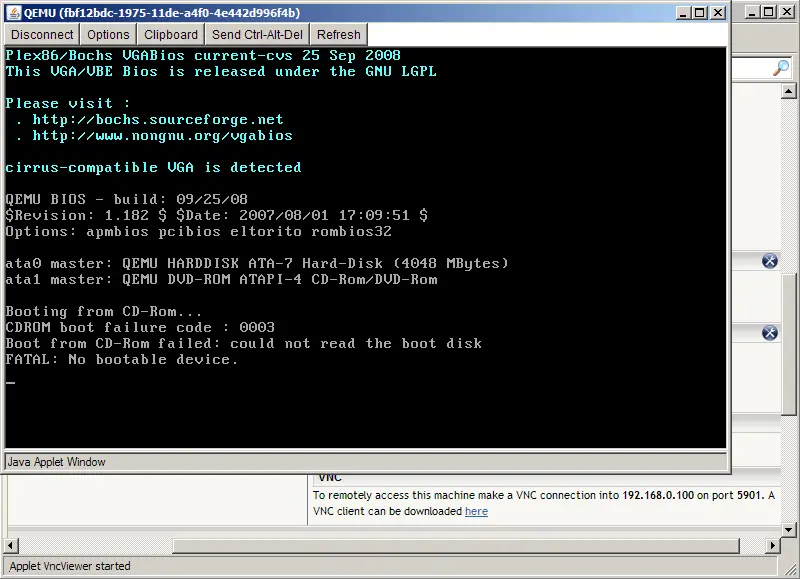Click the upper blue X icon in the background panel
Screen dimensions: 800x579
point(769,261)
